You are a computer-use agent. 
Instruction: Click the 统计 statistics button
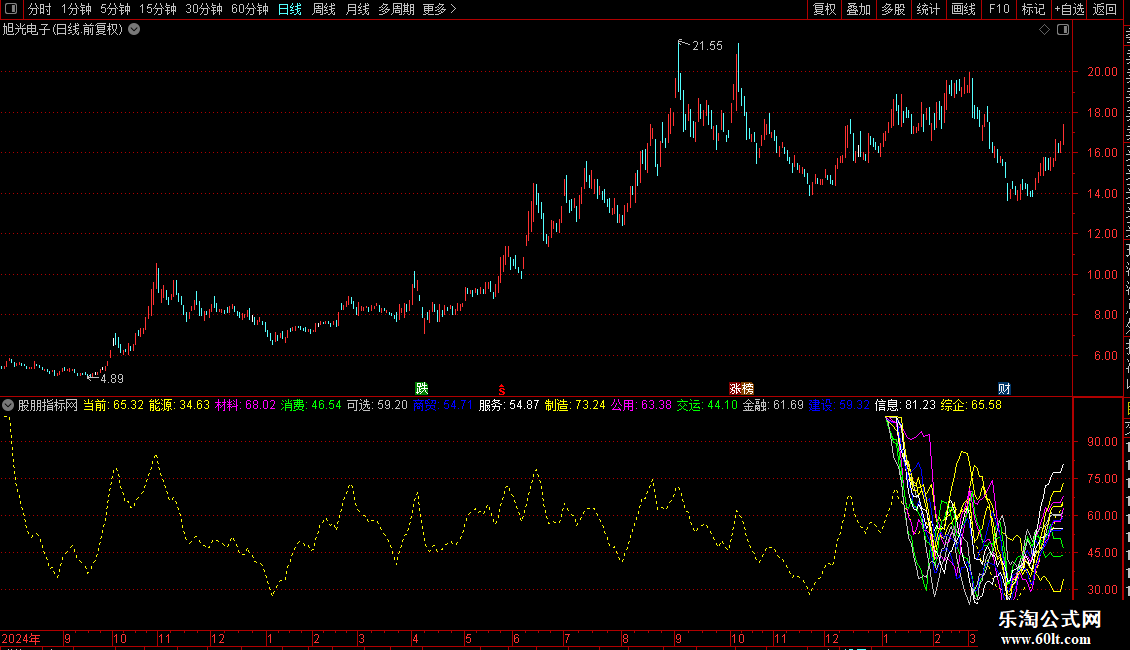pos(928,9)
